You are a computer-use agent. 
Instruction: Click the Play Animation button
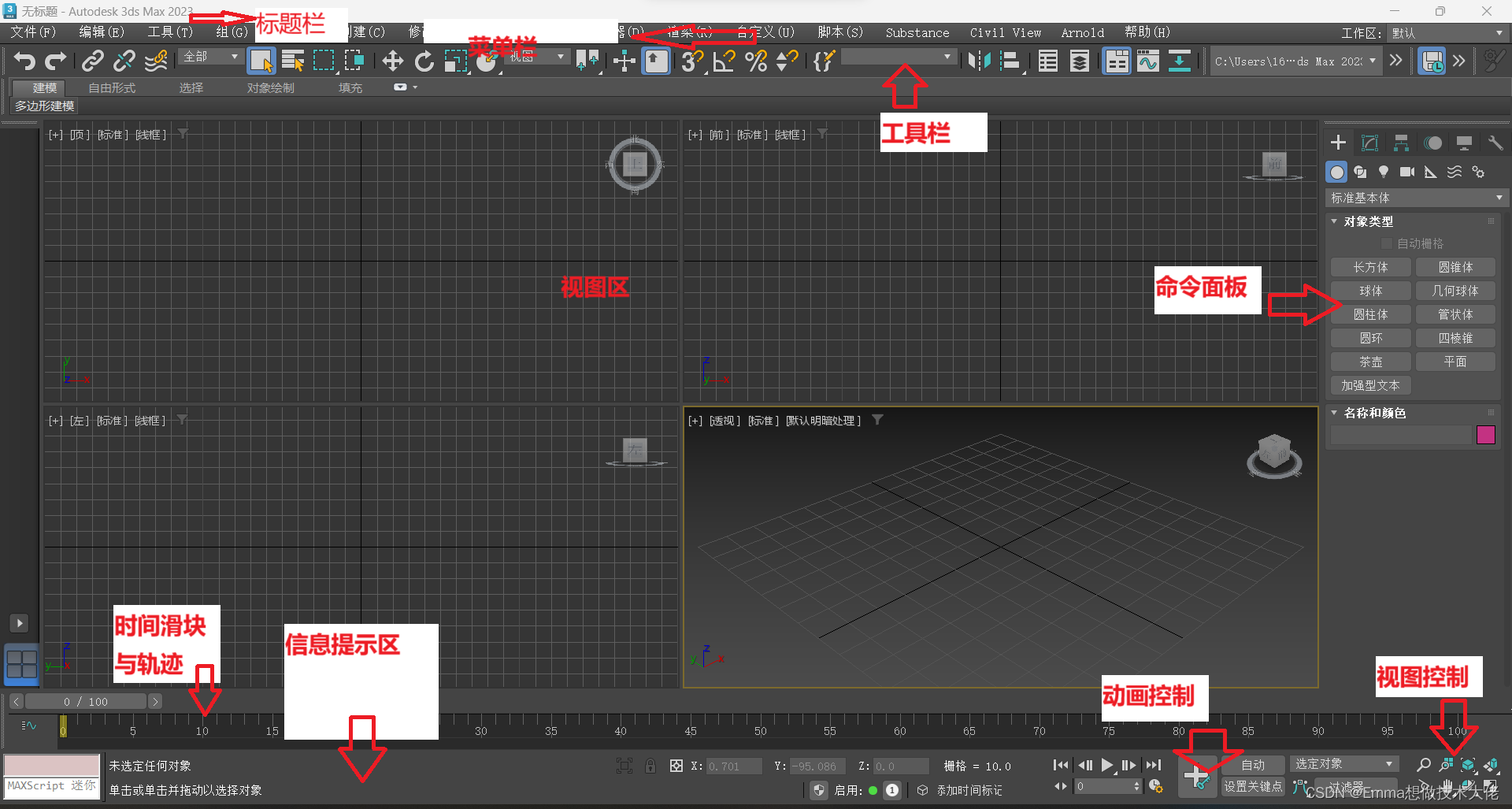[1107, 765]
